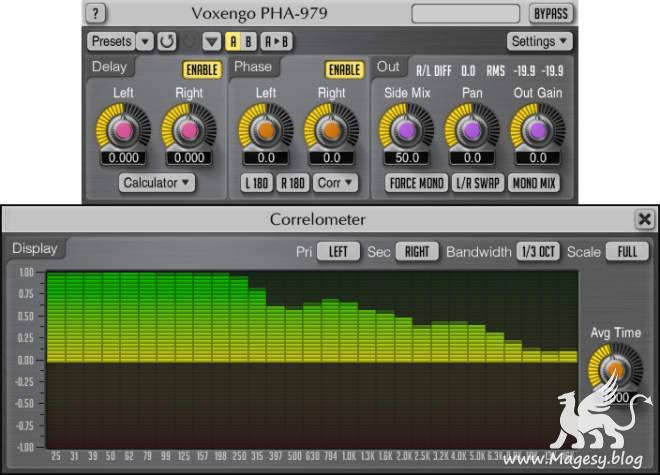The image size is (660, 475).
Task: Click the 1.00 scale label
Action: (26, 272)
